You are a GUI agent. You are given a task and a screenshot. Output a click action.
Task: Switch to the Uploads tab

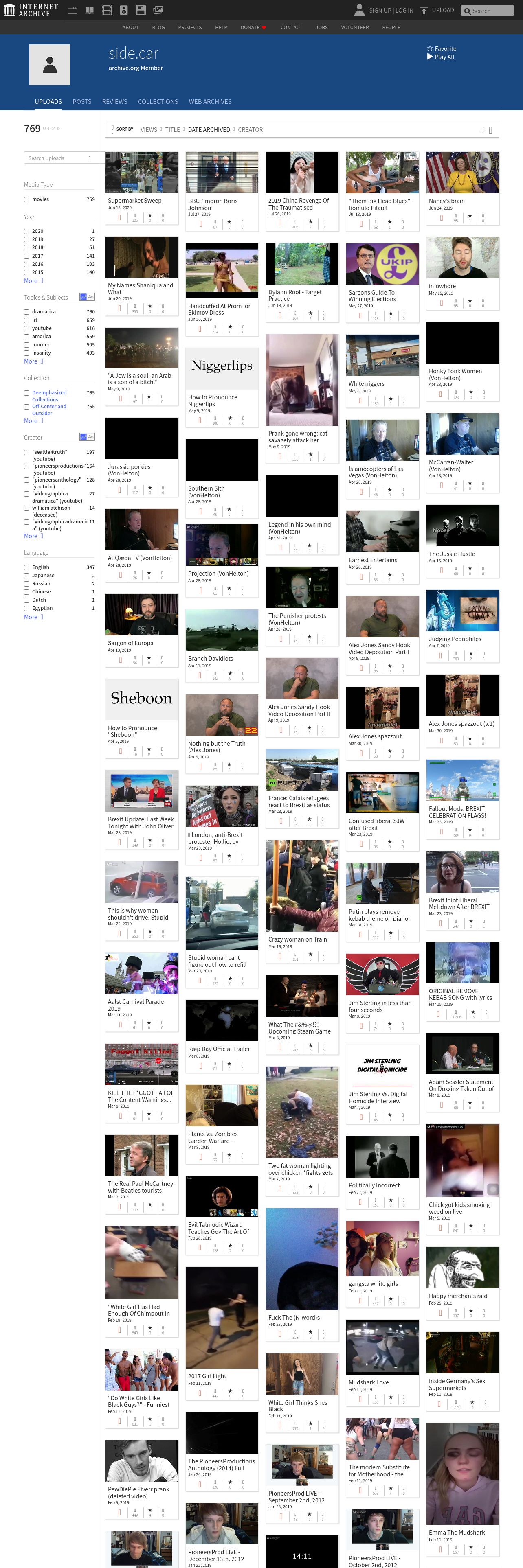[48, 102]
